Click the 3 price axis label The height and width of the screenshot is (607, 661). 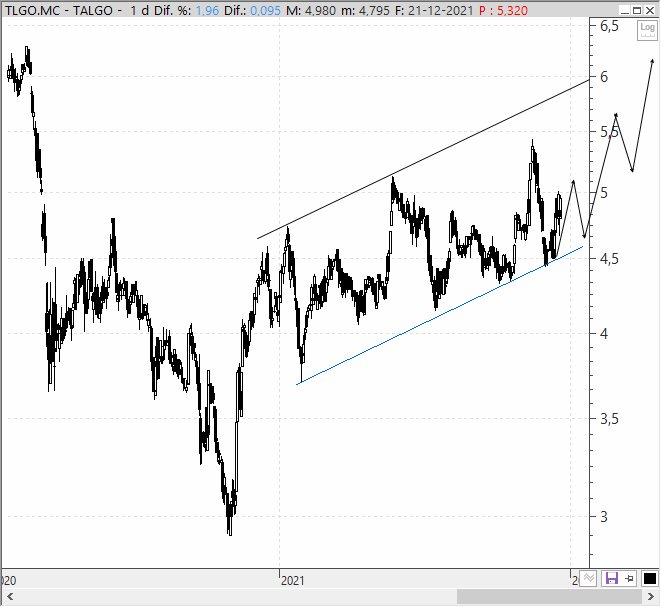click(604, 516)
